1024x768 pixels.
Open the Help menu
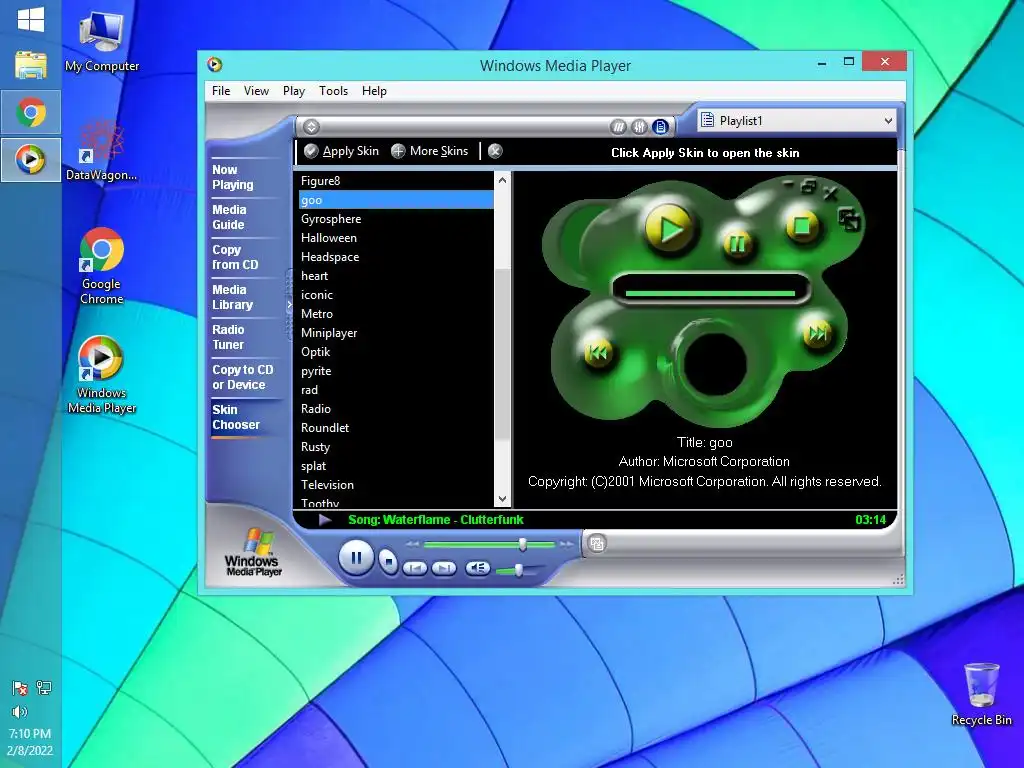click(374, 91)
